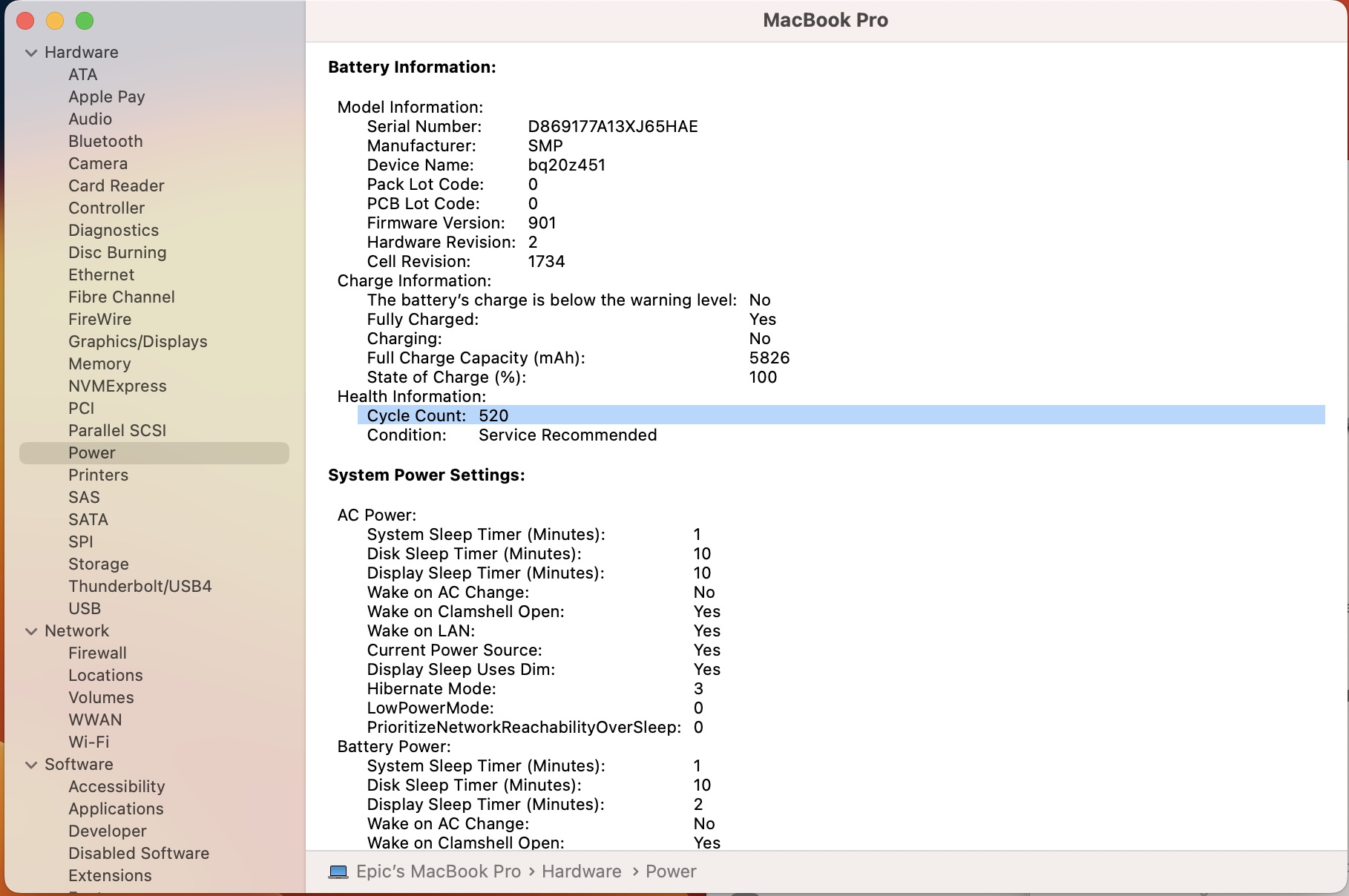The height and width of the screenshot is (896, 1349).
Task: Select NVMExpress in the sidebar
Action: pos(117,386)
